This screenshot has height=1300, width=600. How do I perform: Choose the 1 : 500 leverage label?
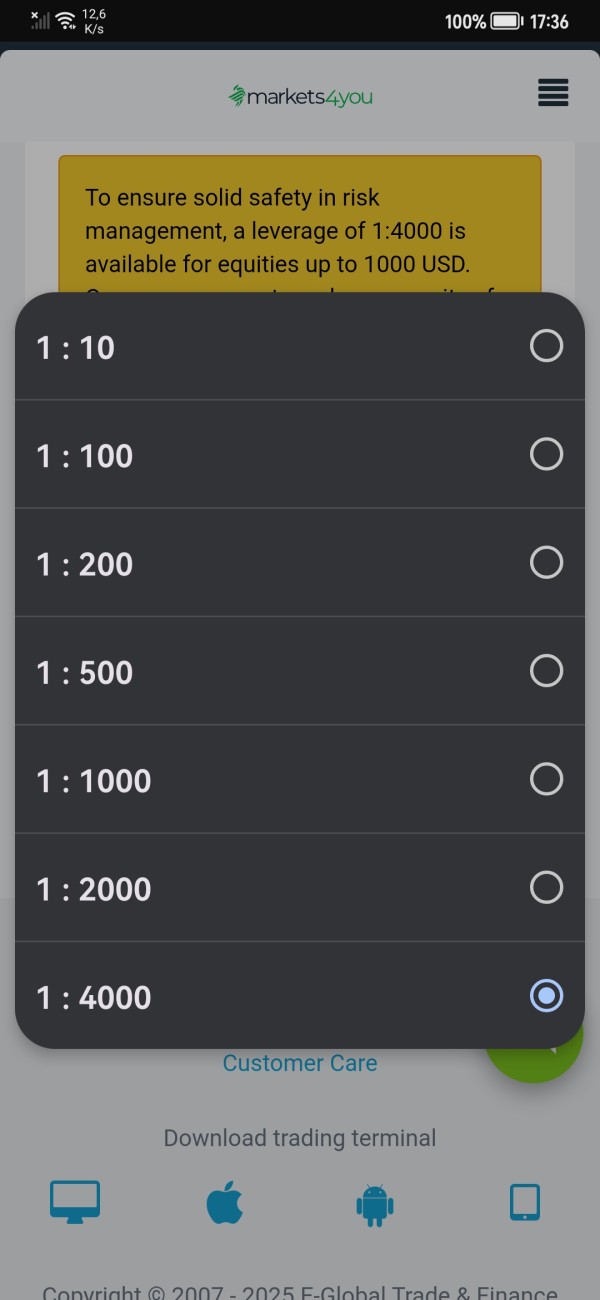tap(85, 672)
